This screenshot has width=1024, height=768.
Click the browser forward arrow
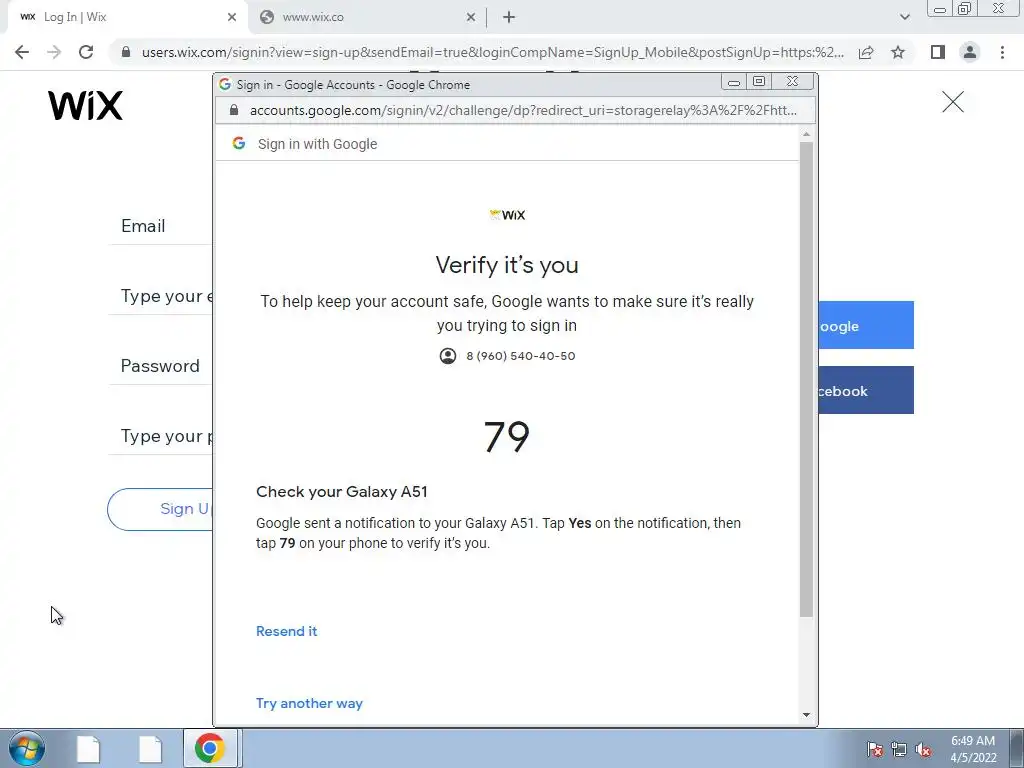(x=54, y=52)
